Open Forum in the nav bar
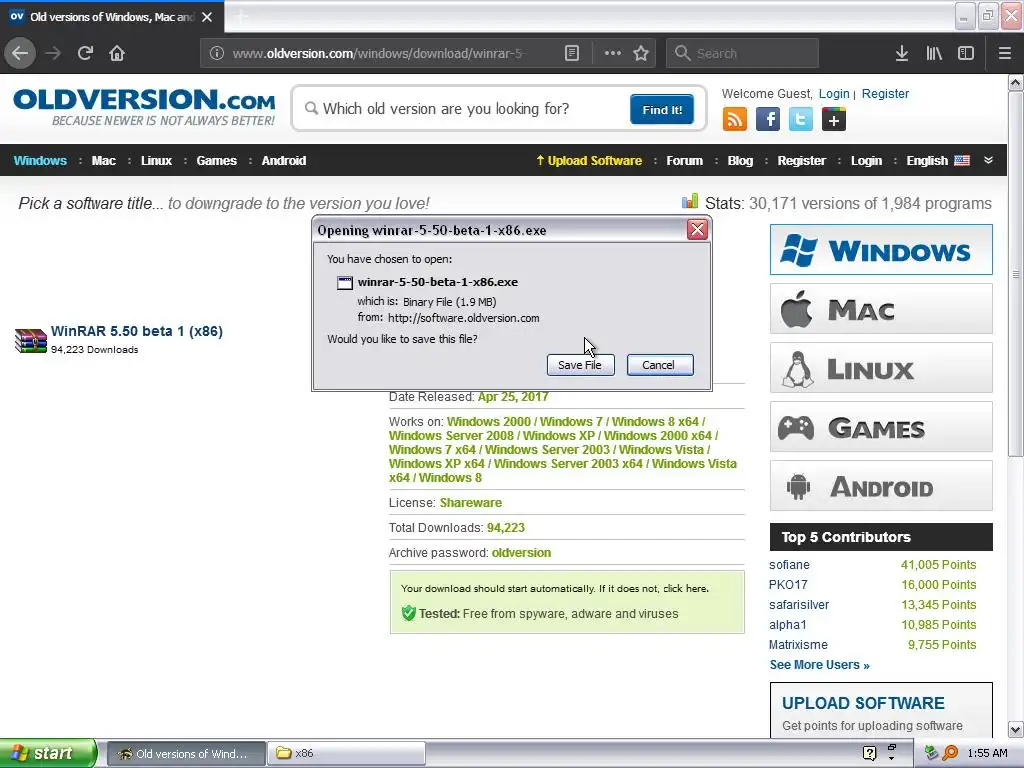1024x768 pixels. (x=684, y=161)
